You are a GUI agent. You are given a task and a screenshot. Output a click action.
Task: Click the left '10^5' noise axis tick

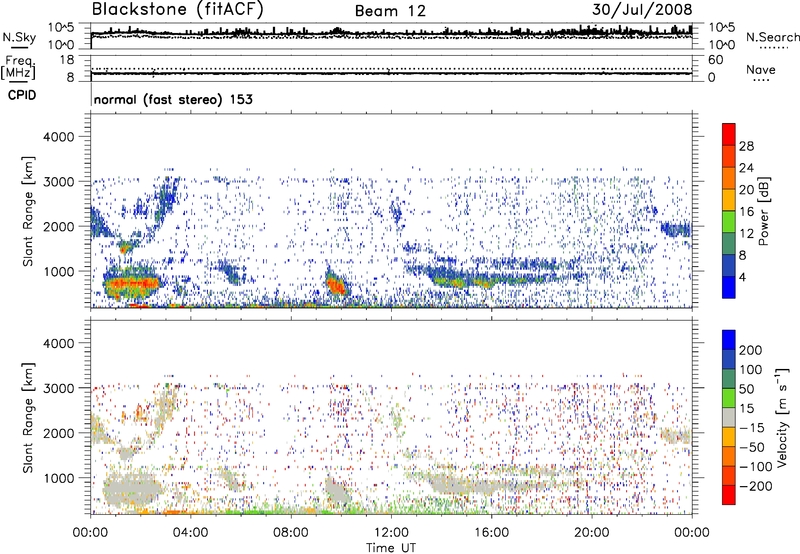pyautogui.click(x=62, y=27)
